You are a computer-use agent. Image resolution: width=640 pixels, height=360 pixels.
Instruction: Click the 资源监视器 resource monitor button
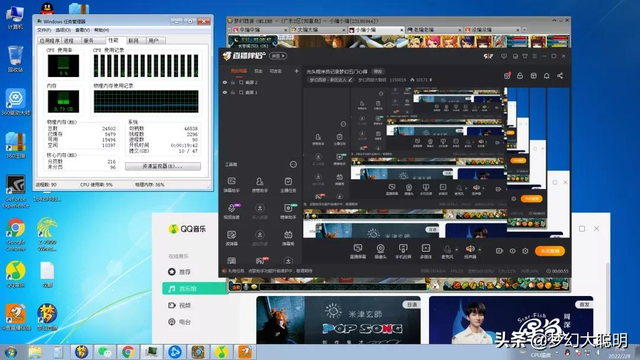tap(162, 166)
